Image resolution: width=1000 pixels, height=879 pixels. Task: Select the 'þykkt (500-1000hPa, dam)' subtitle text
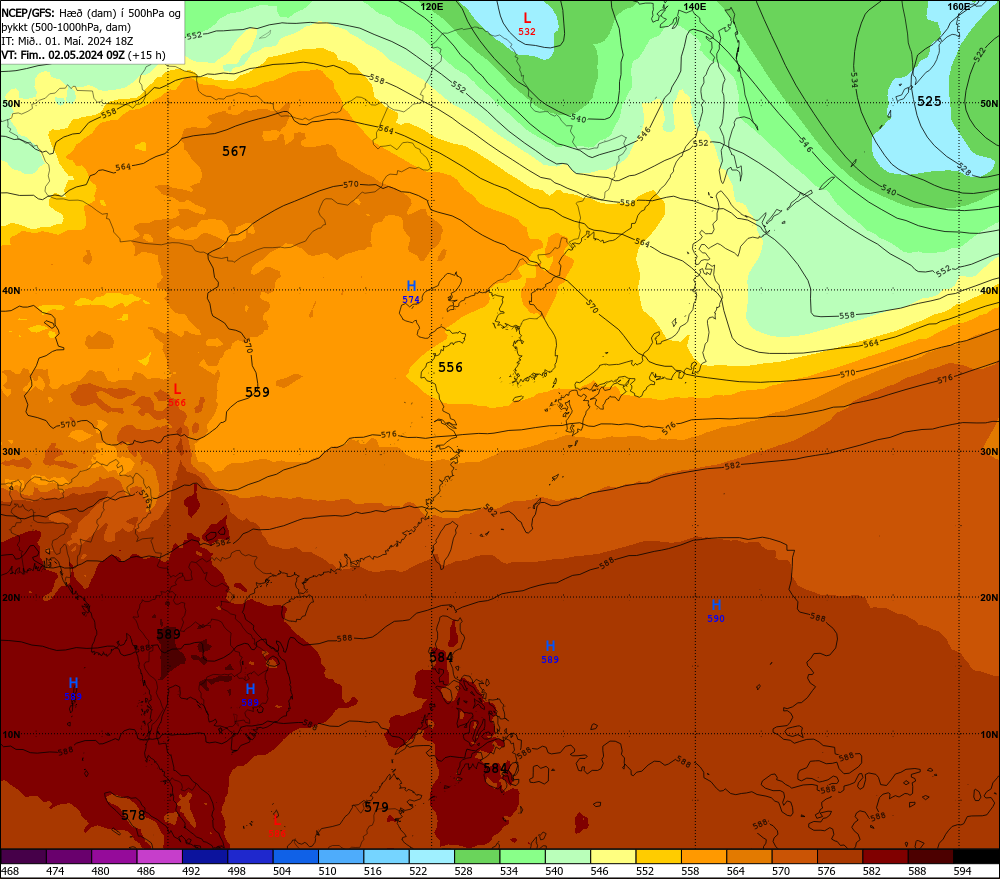coord(66,27)
